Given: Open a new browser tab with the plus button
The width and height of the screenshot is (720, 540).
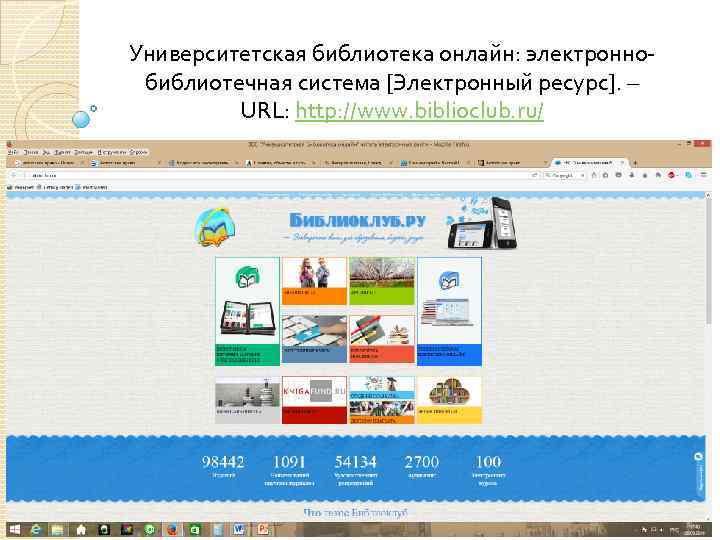Looking at the screenshot, I should pyautogui.click(x=635, y=163).
